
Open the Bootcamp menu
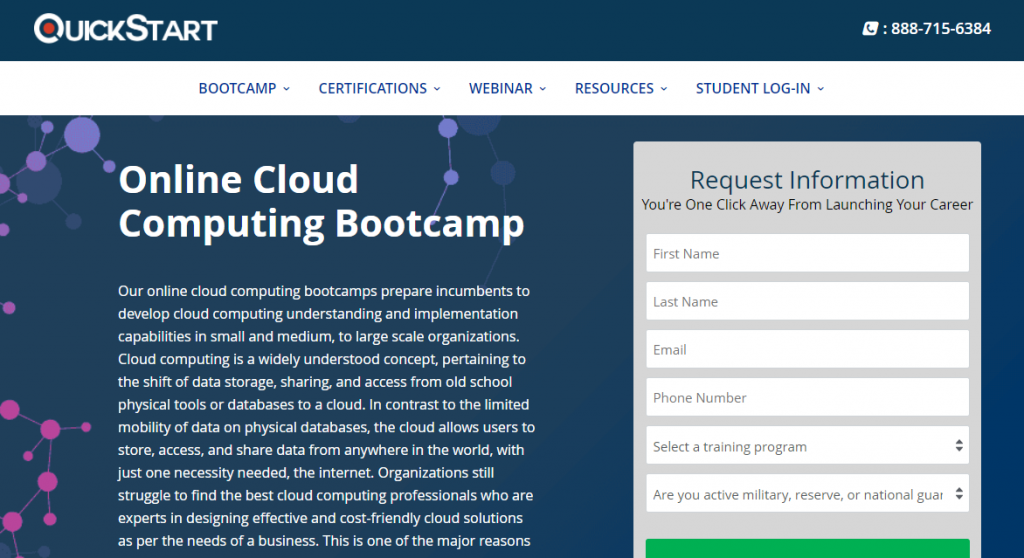(237, 88)
